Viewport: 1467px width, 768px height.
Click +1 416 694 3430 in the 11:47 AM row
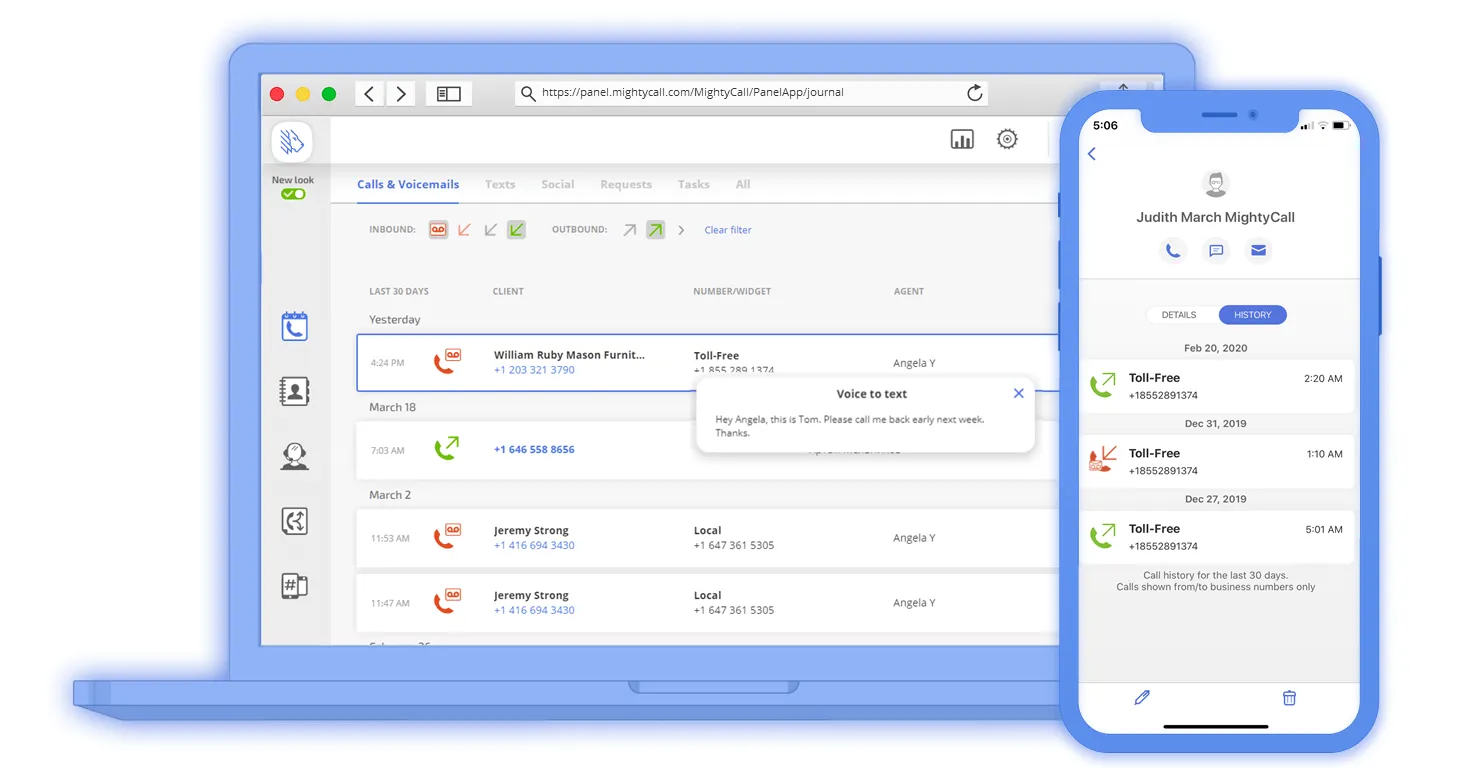coord(534,610)
